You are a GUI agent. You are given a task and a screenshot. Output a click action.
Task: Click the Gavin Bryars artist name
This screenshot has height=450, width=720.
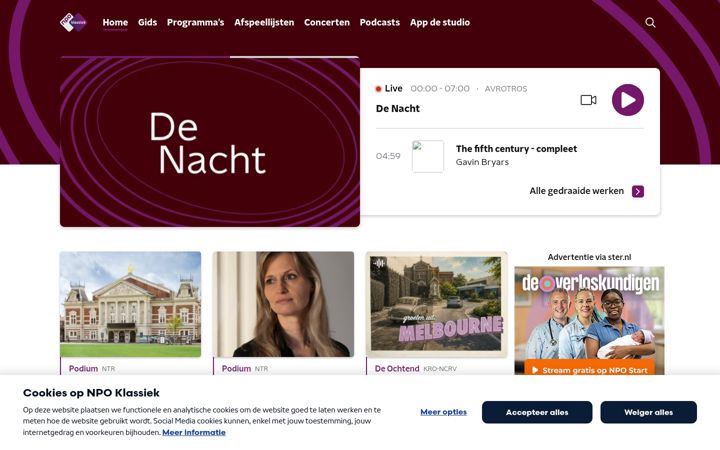482,162
